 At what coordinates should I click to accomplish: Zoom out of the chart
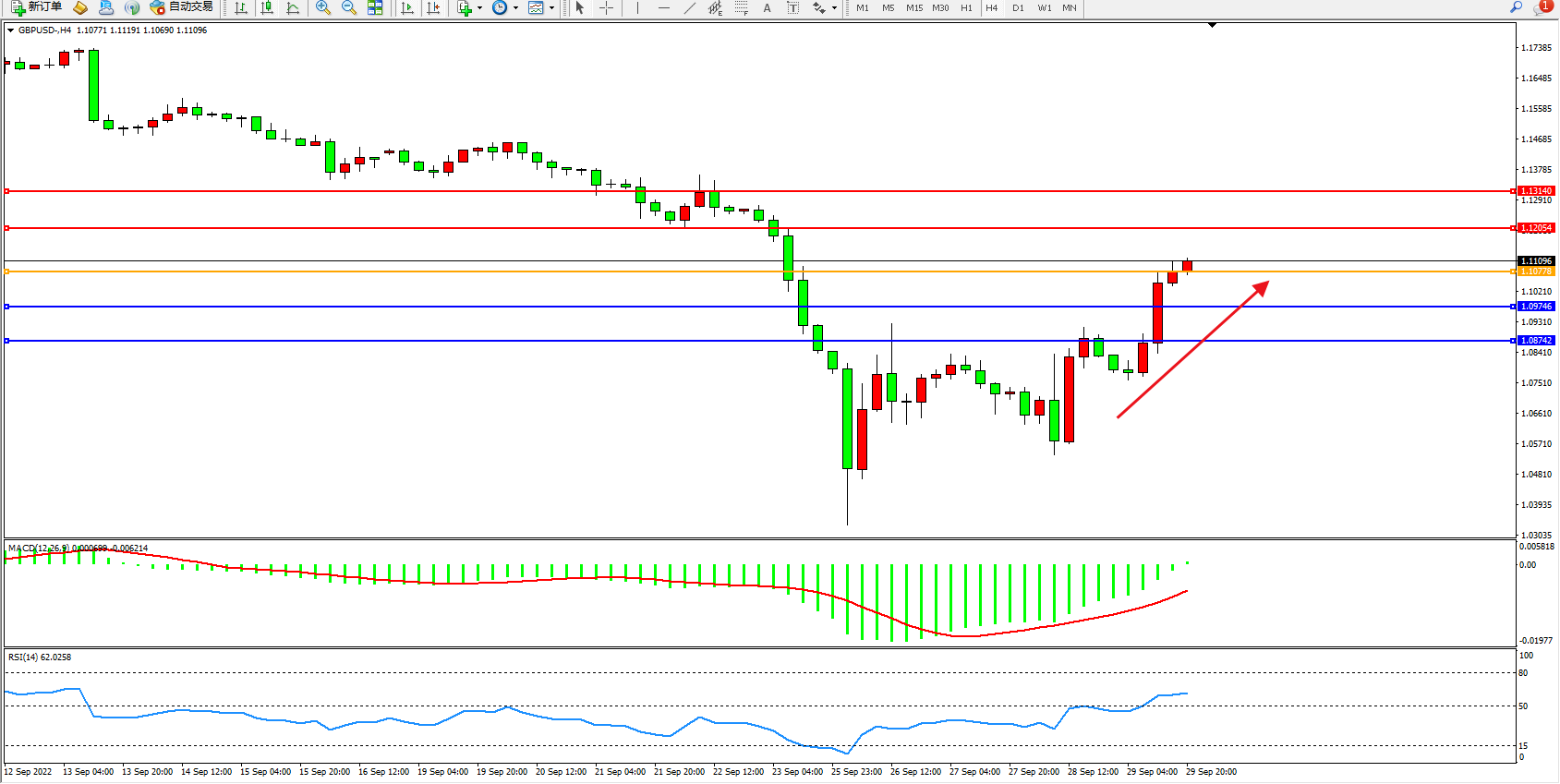click(349, 7)
